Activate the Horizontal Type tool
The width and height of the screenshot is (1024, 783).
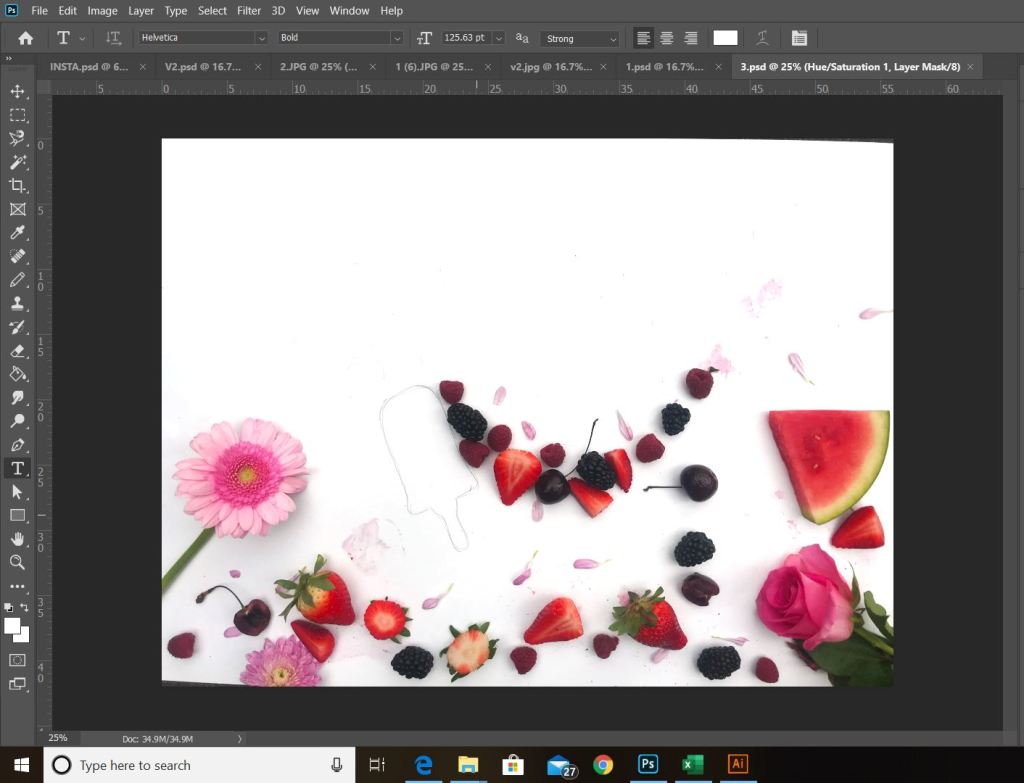(17, 468)
